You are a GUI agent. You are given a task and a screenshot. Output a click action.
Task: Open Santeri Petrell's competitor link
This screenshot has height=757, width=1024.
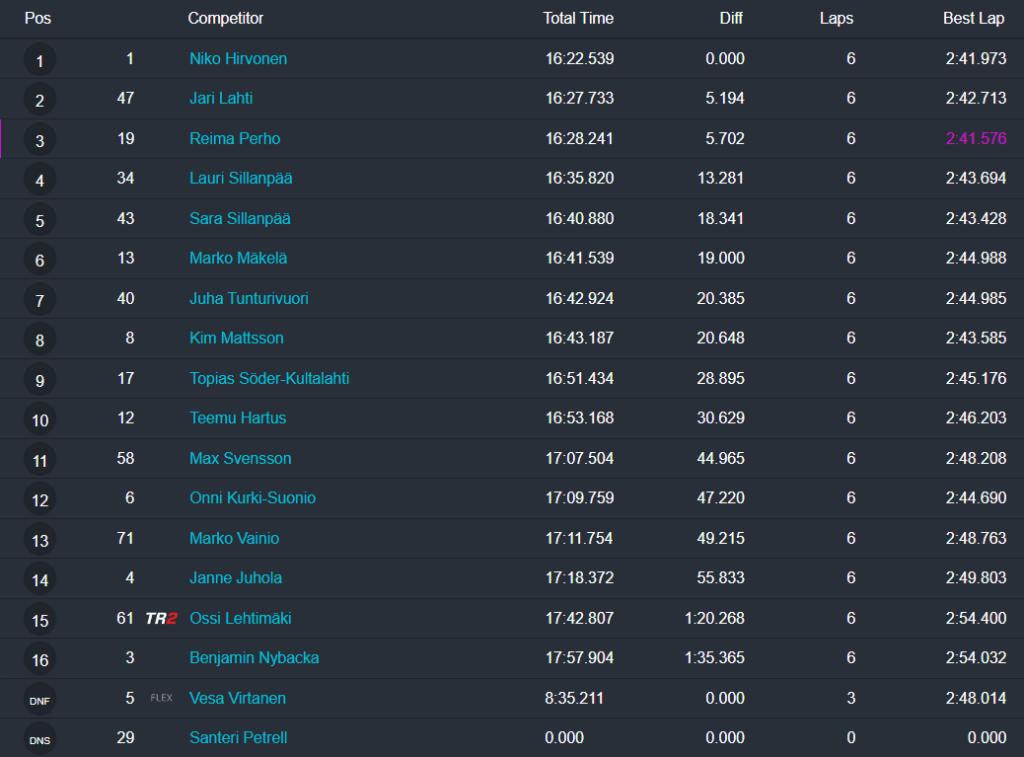[238, 738]
